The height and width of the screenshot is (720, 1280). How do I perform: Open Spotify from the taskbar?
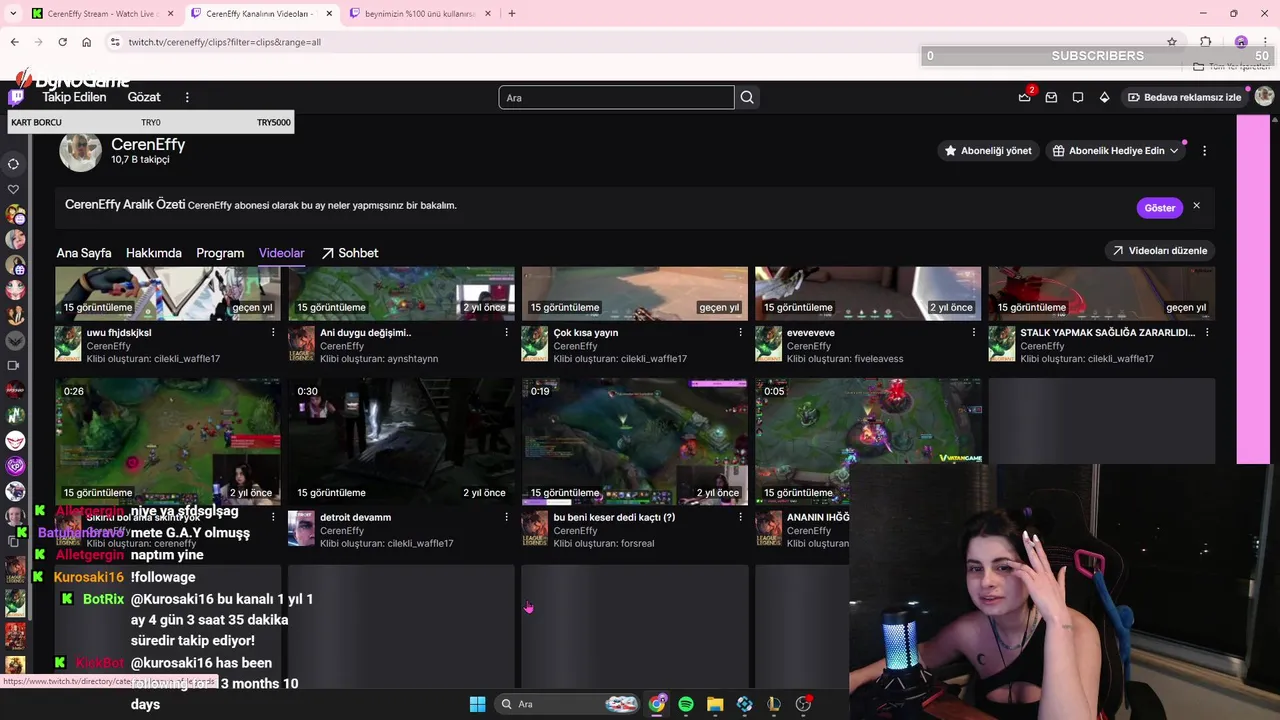click(686, 704)
